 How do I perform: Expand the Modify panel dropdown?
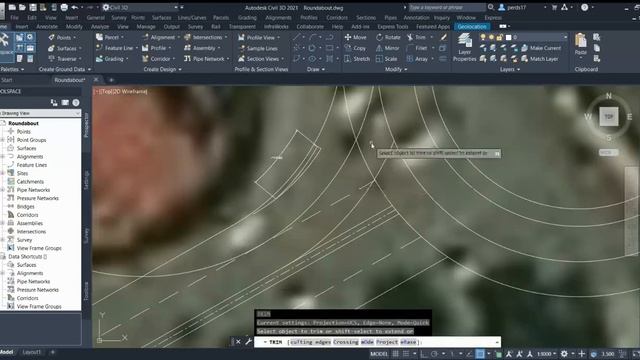tap(396, 69)
